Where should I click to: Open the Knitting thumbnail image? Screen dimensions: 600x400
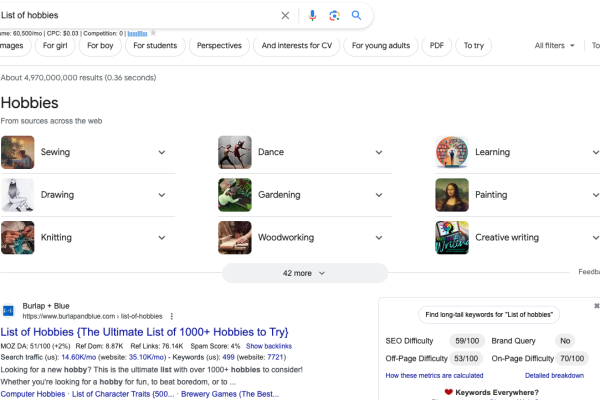18,238
